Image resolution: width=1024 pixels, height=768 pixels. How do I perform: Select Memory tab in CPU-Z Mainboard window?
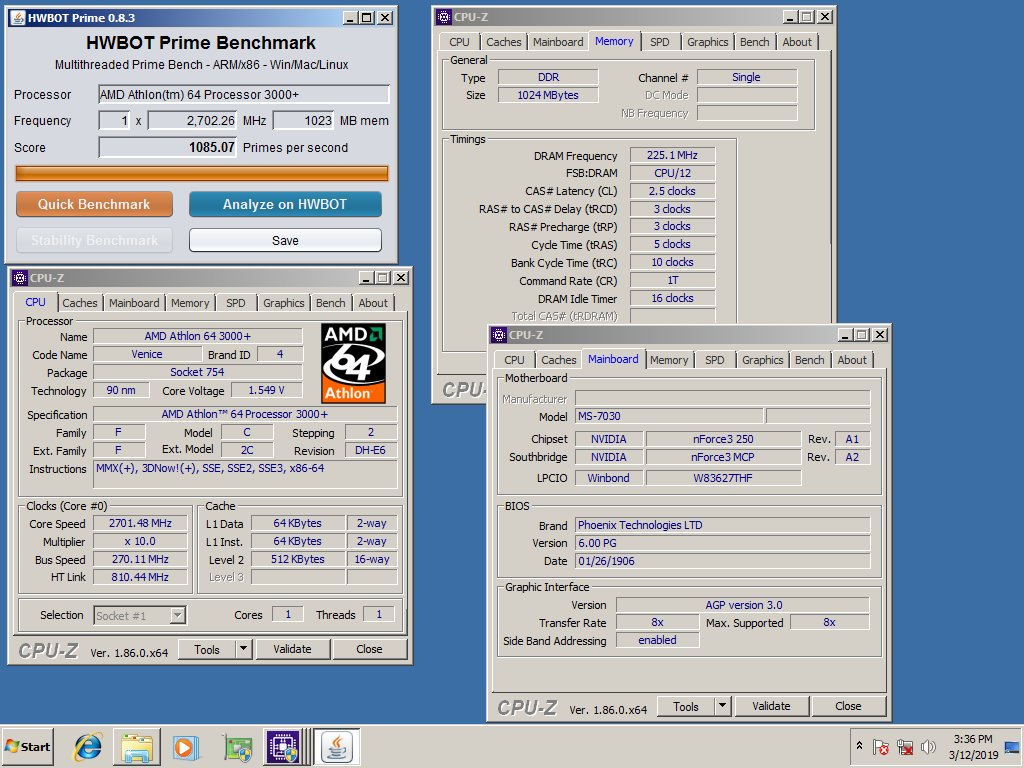click(x=669, y=360)
